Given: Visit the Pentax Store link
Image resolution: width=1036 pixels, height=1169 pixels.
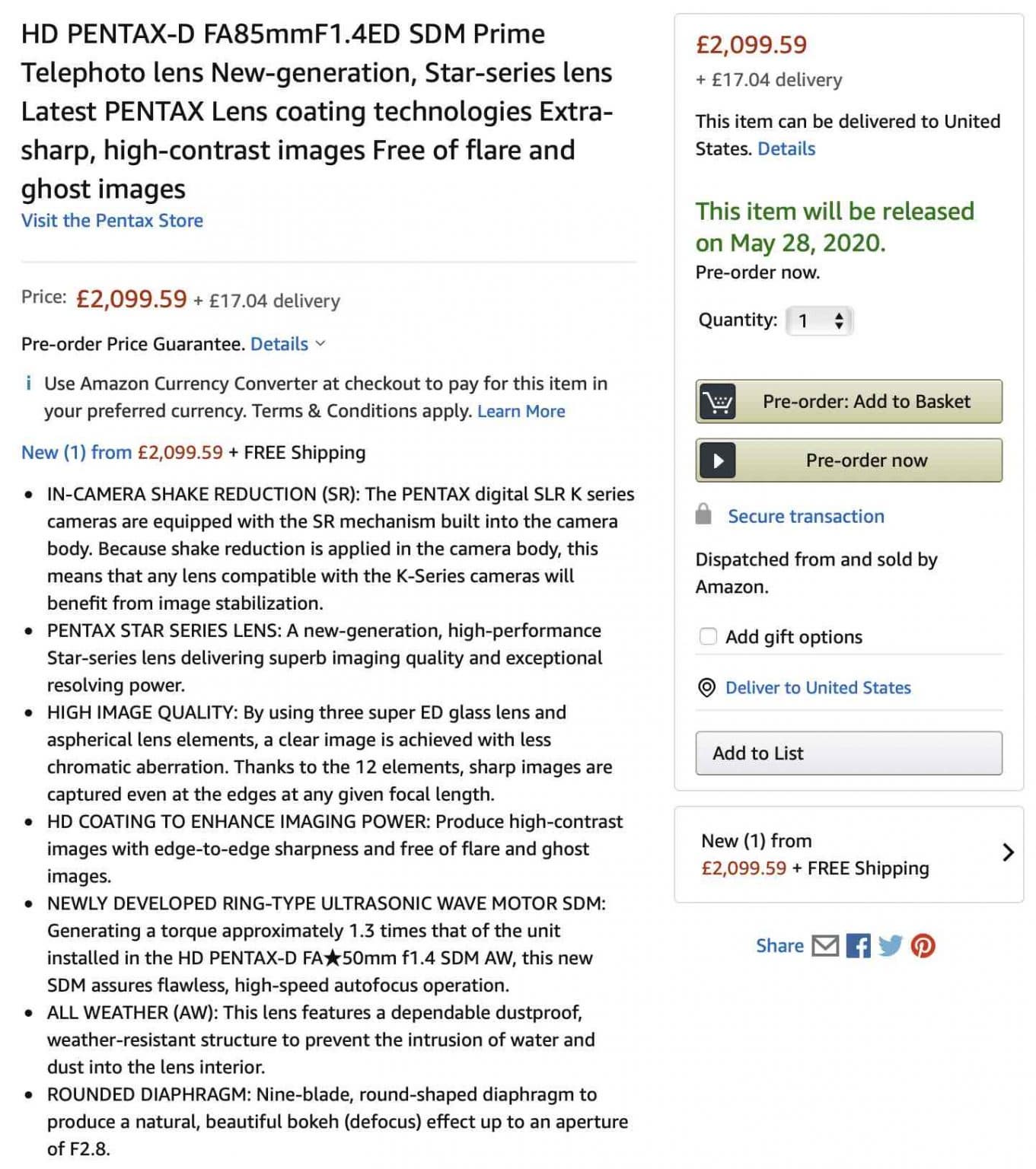Looking at the screenshot, I should click(x=112, y=221).
